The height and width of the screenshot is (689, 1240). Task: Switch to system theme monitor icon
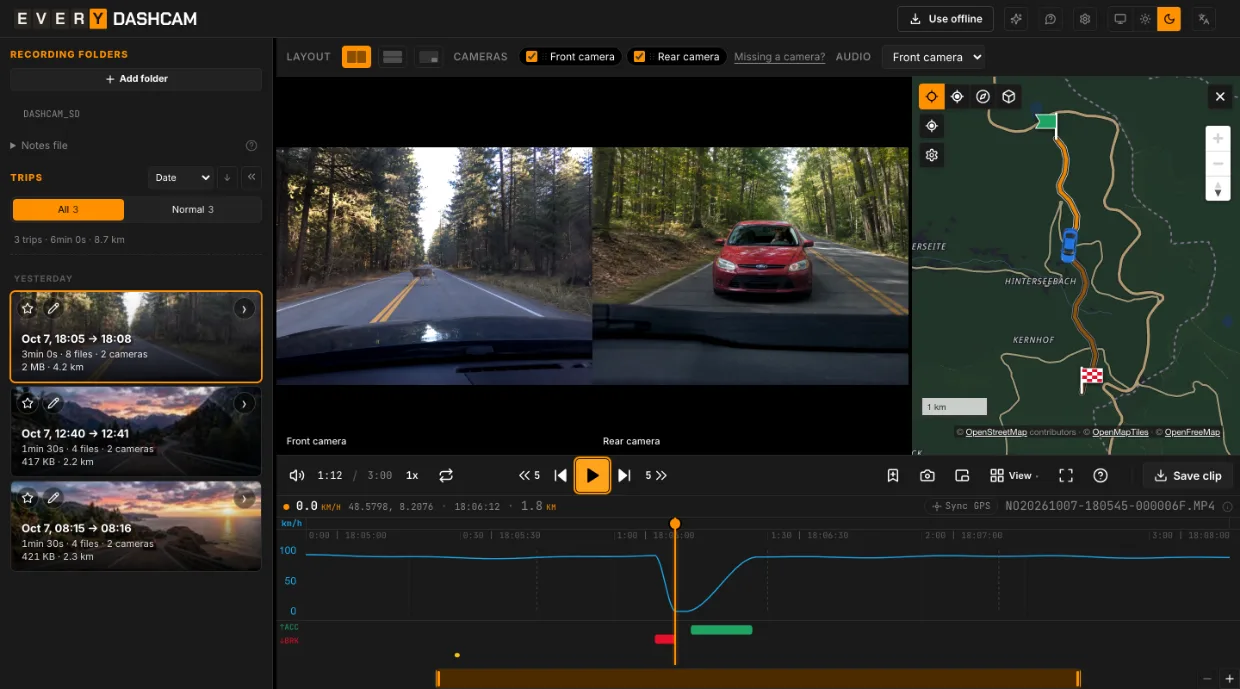coord(1120,19)
